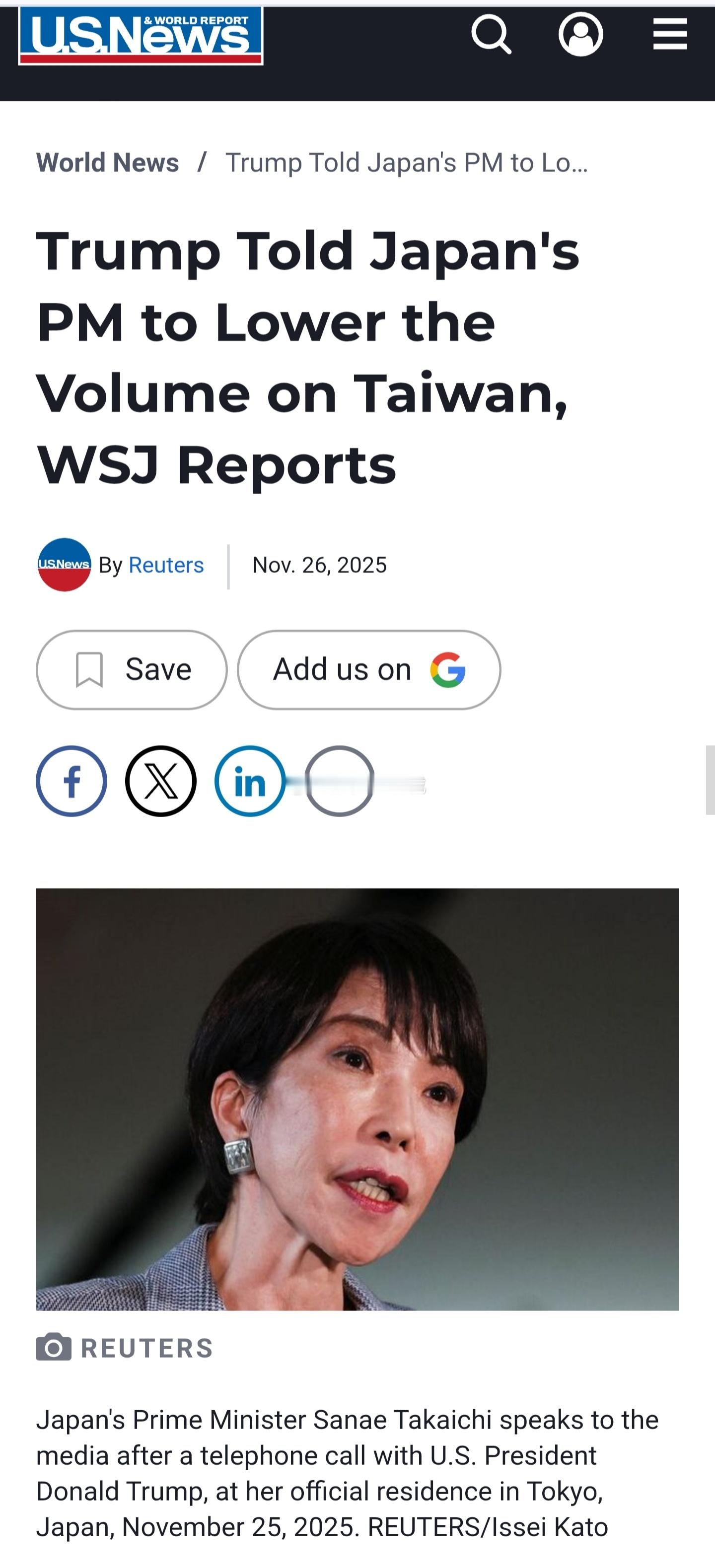Tap the page scrollbar handle on right
The height and width of the screenshot is (1568, 715).
pos(710,780)
